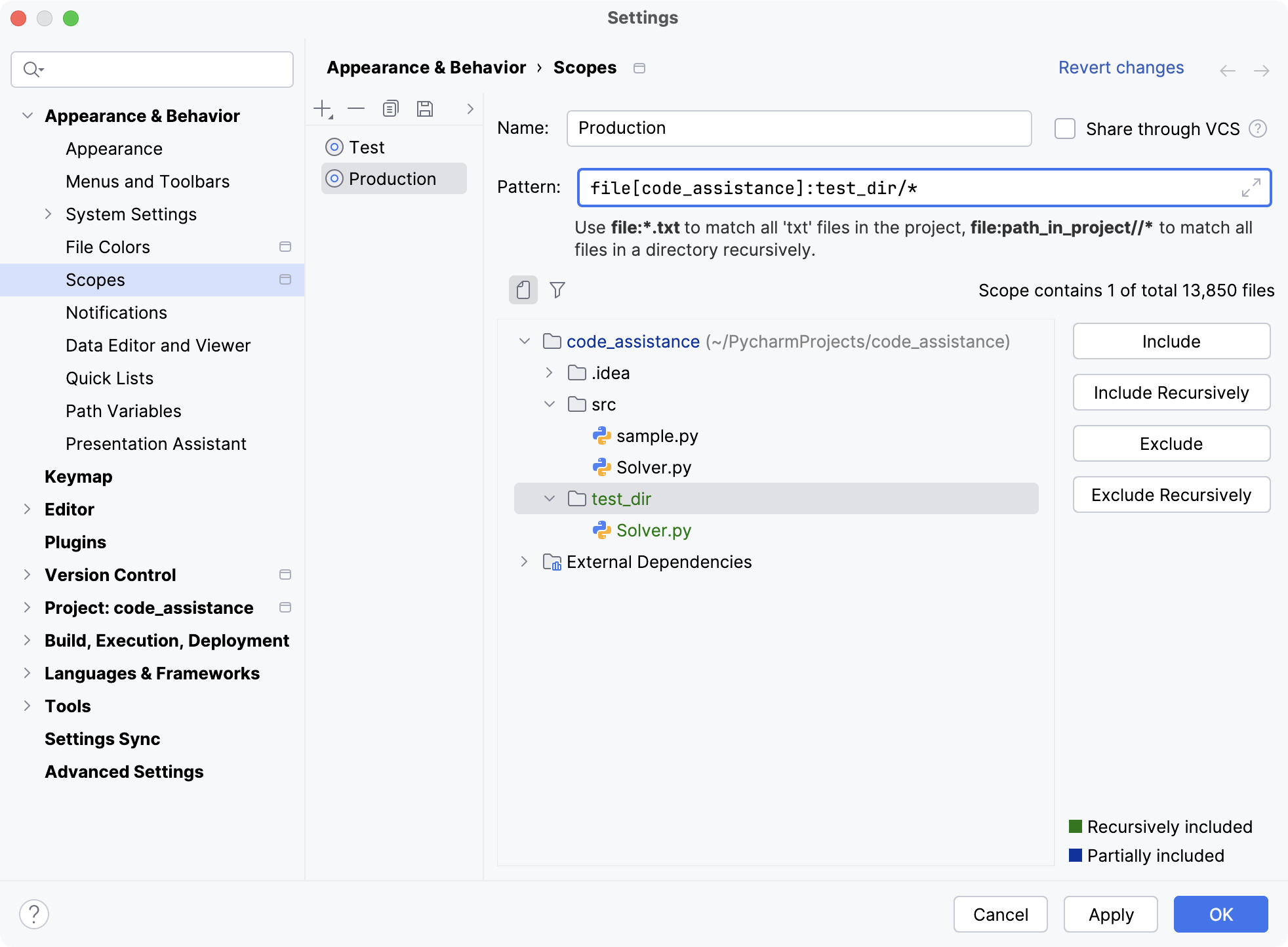Add a new scope with the plus icon
The image size is (1288, 947).
[x=323, y=108]
